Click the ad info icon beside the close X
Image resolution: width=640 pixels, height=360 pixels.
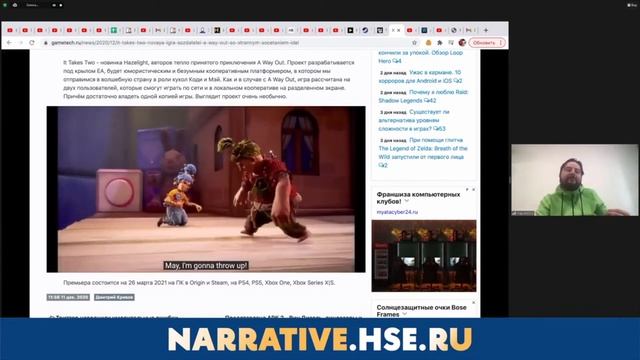pyautogui.click(x=467, y=189)
